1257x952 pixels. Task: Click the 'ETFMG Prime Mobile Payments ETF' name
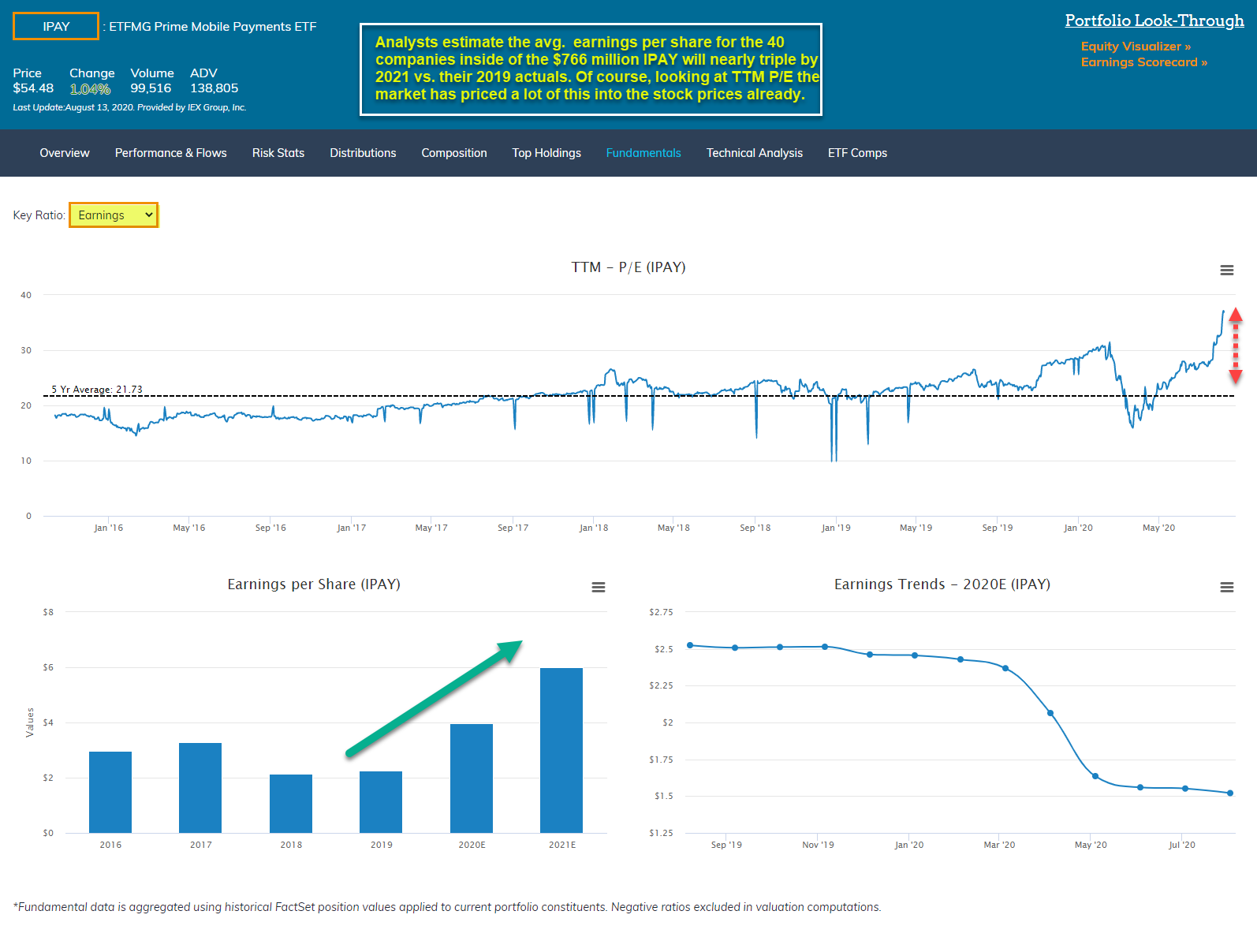[x=213, y=27]
